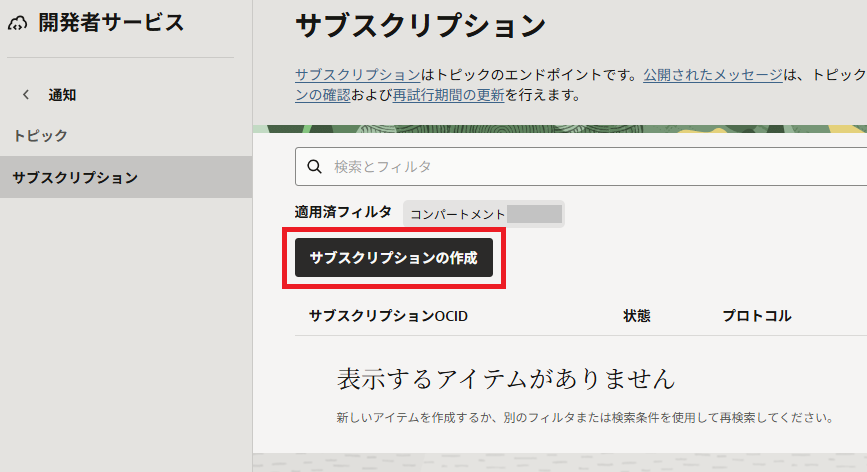Sort by the プロトコル column header
This screenshot has height=472, width=867.
point(757,316)
